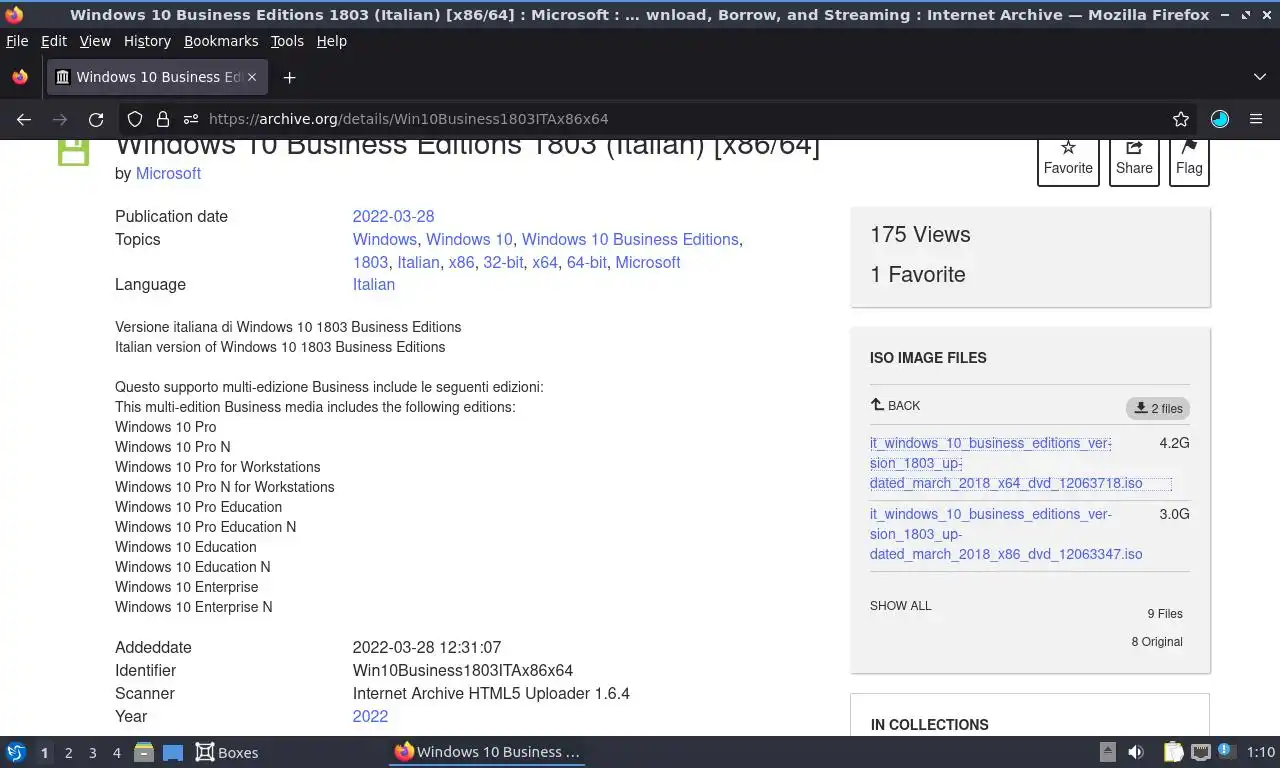Open the Windows 10 topic link
Screen dimensions: 1280x768
(469, 239)
